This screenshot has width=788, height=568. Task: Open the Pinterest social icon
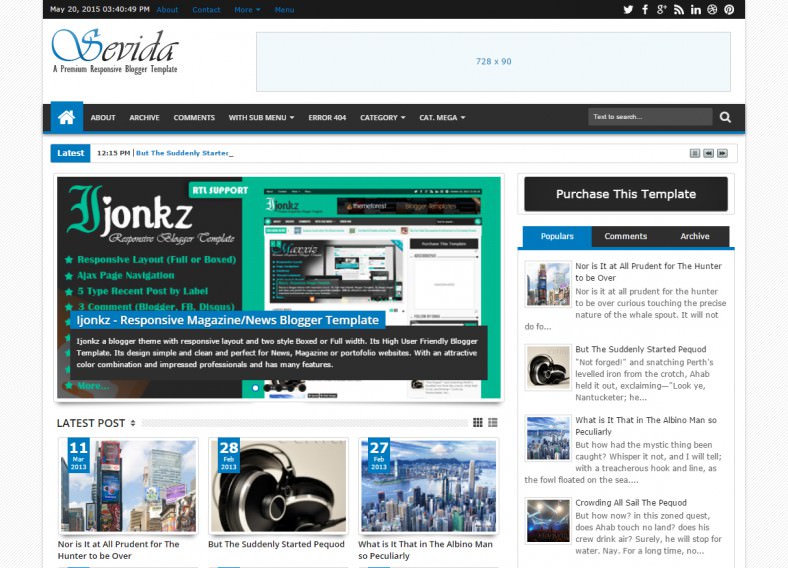(x=729, y=10)
